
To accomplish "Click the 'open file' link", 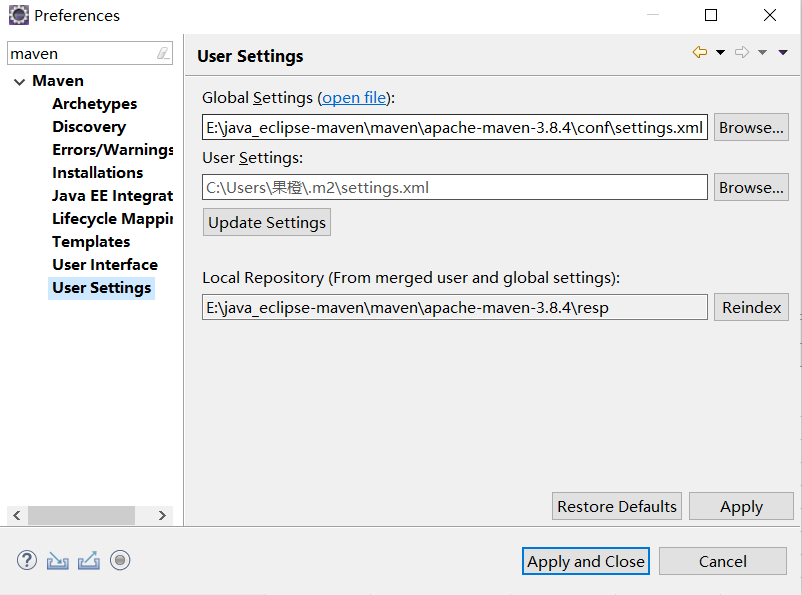I will (x=354, y=98).
